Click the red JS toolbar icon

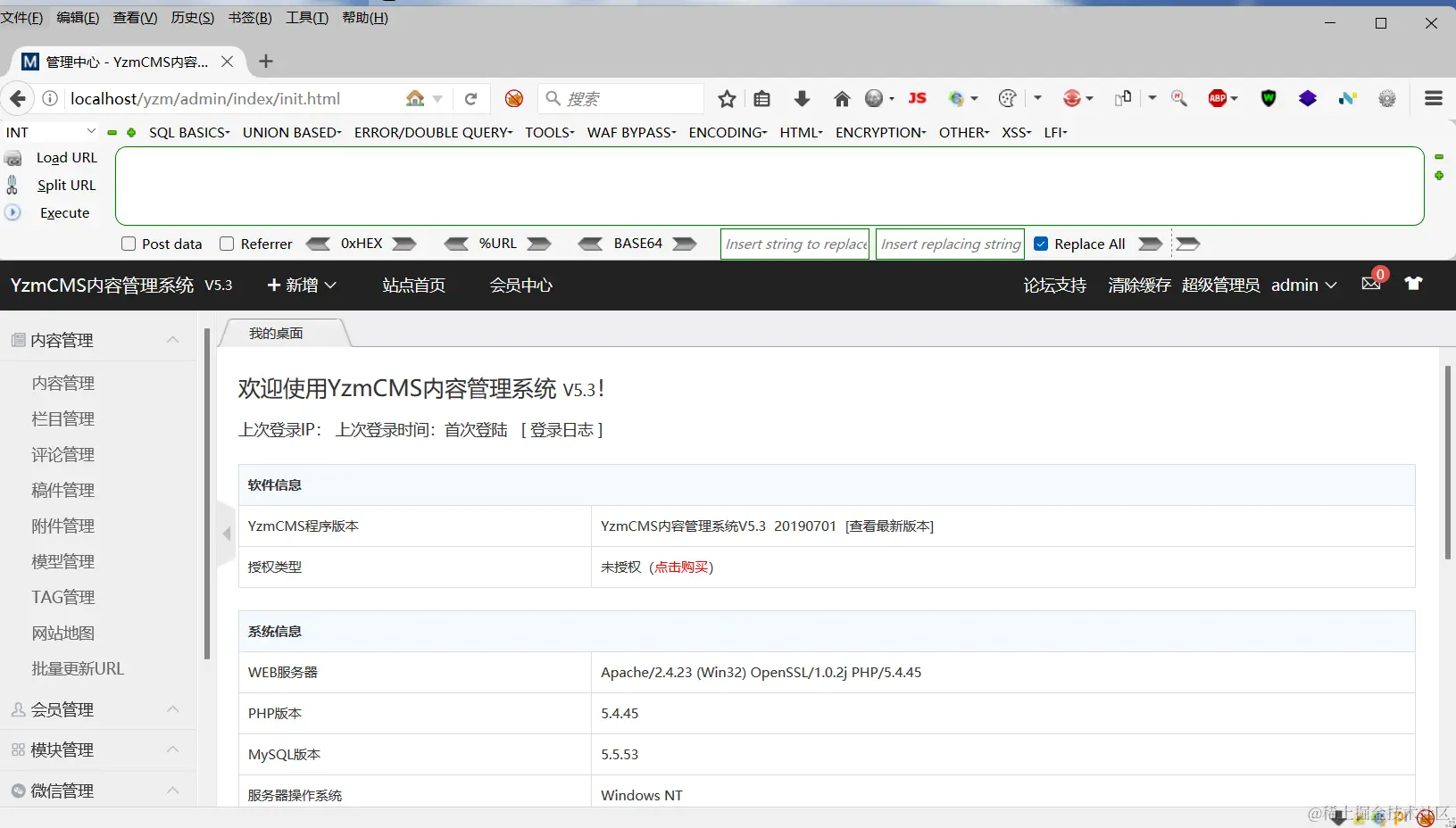918,98
